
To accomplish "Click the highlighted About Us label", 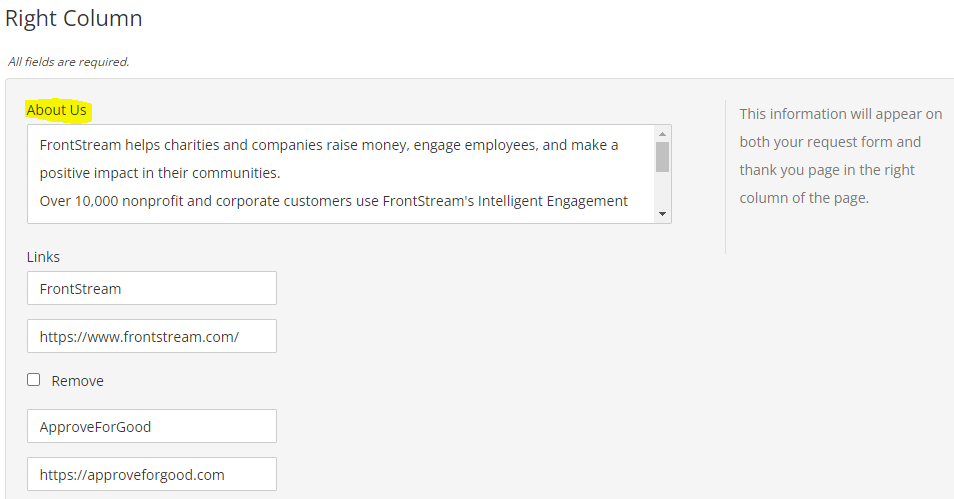I will [57, 110].
